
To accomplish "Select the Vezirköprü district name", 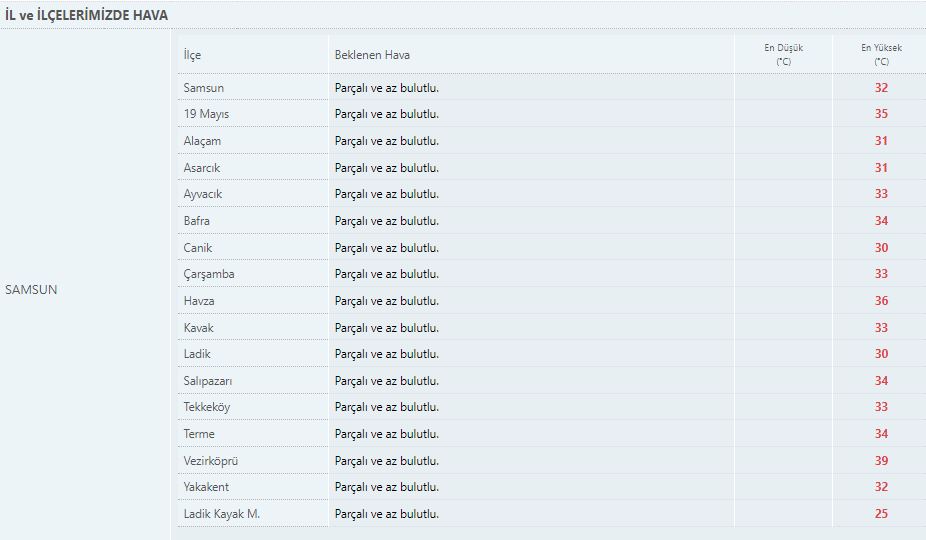I will (x=211, y=461).
